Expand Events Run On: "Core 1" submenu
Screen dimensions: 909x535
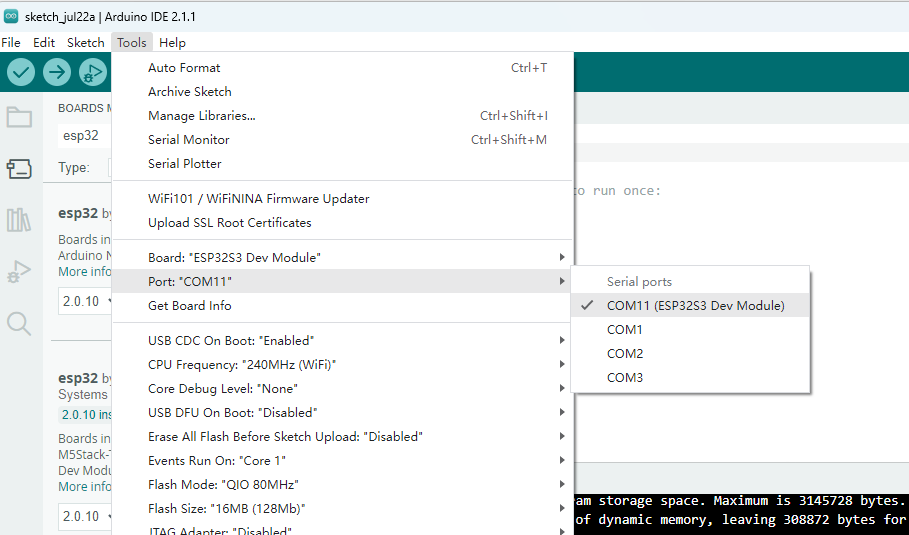343,460
